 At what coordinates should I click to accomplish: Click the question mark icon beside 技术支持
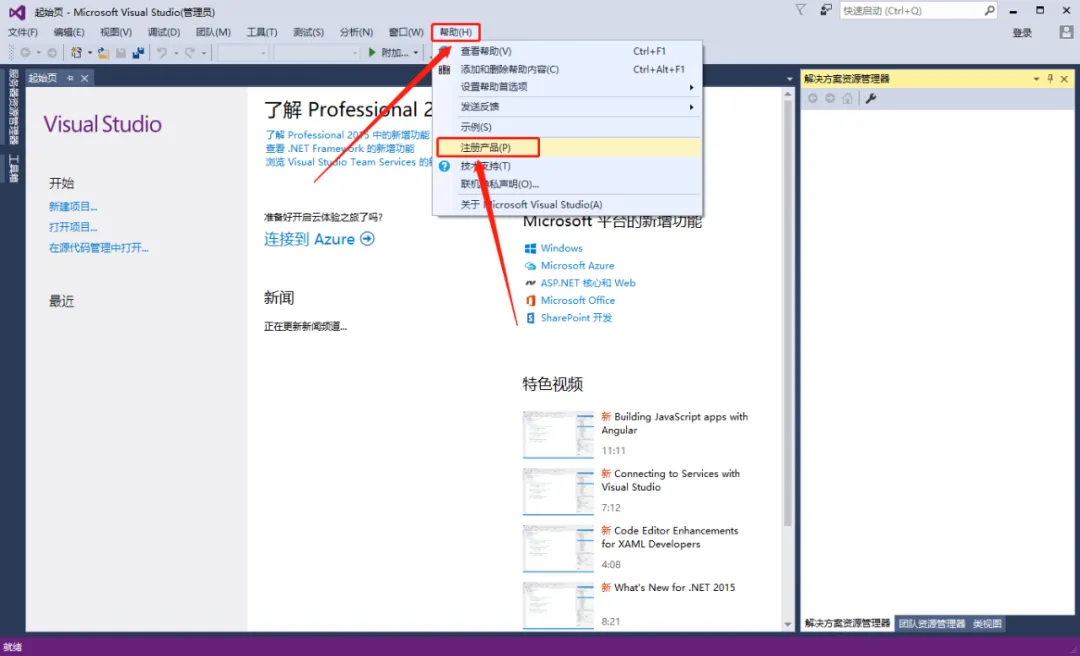click(x=444, y=166)
